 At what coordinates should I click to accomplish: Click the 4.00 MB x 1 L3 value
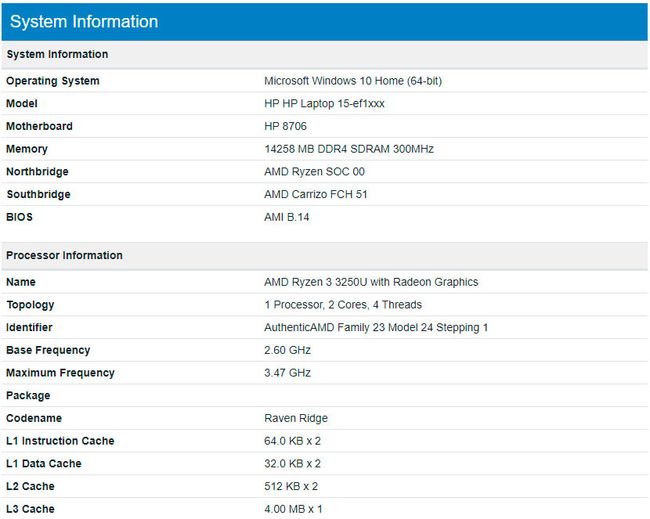coord(293,509)
